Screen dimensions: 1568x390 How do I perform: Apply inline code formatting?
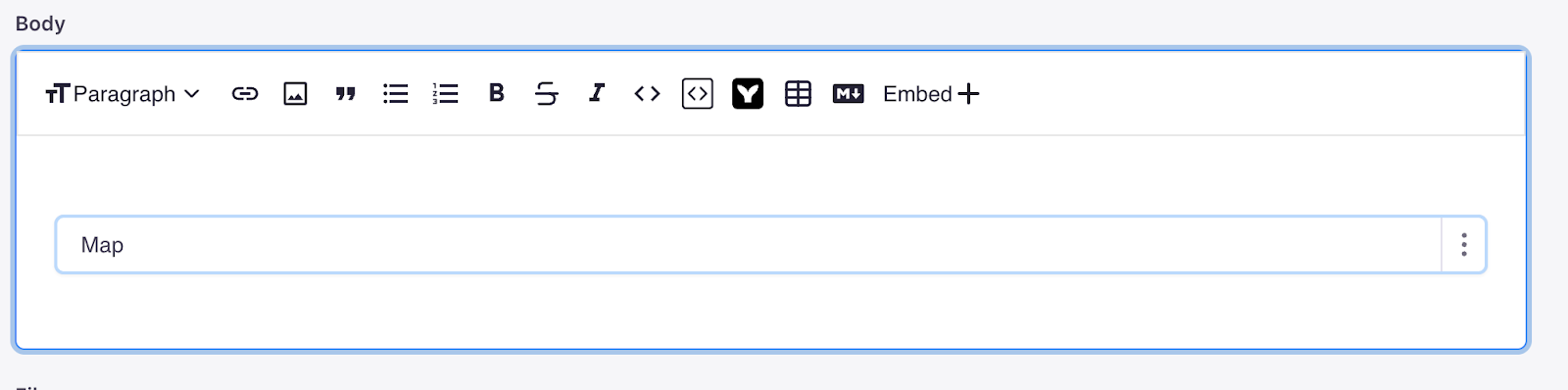647,94
